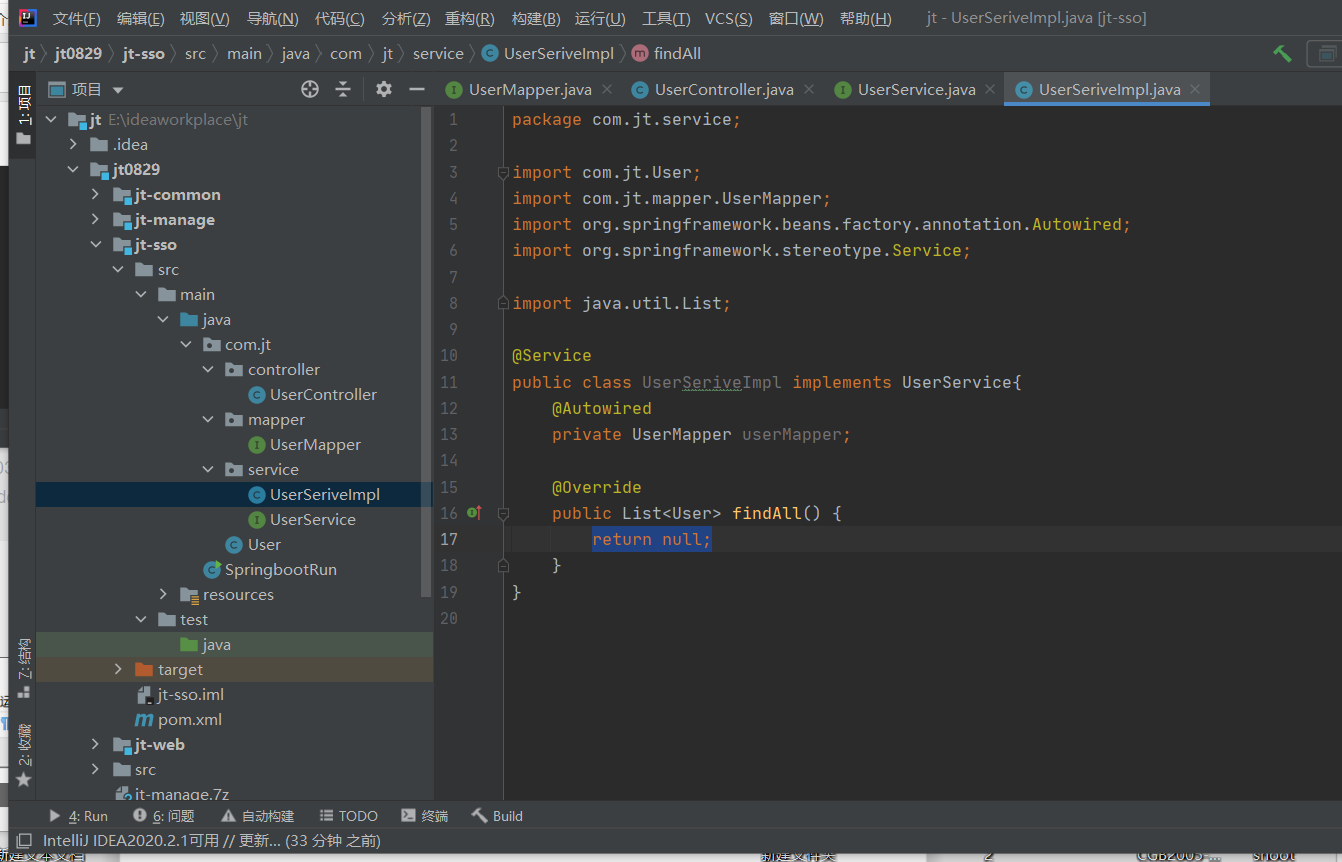This screenshot has height=862, width=1342.
Task: Open the 4: Run tool window
Action: coord(78,816)
